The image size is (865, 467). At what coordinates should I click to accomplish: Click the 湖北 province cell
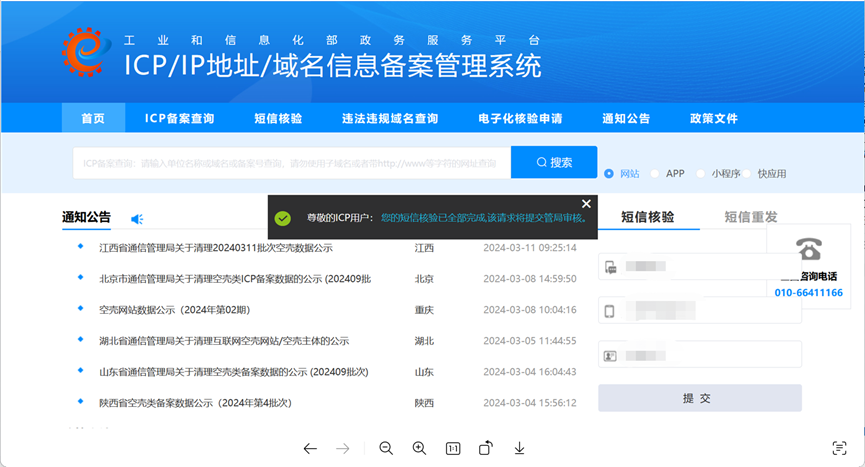[424, 341]
